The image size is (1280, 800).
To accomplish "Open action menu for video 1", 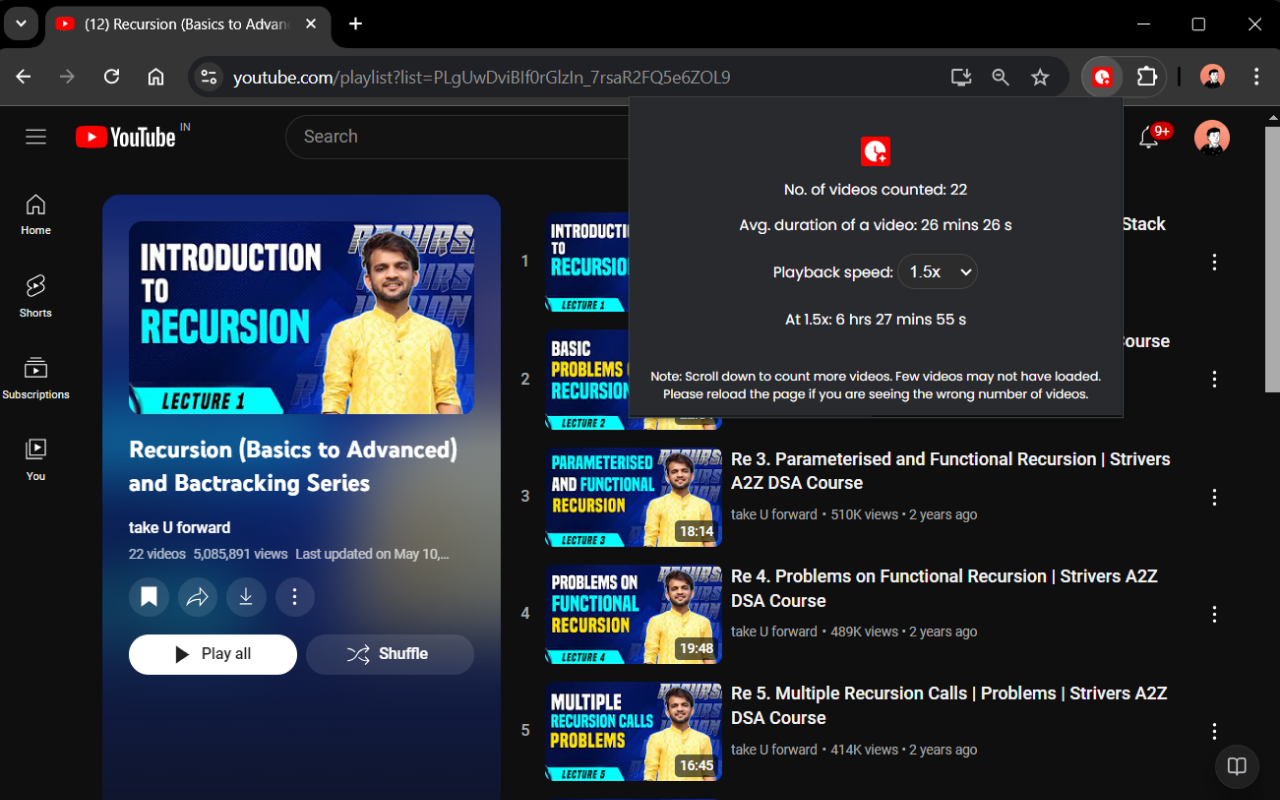I will pos(1214,262).
